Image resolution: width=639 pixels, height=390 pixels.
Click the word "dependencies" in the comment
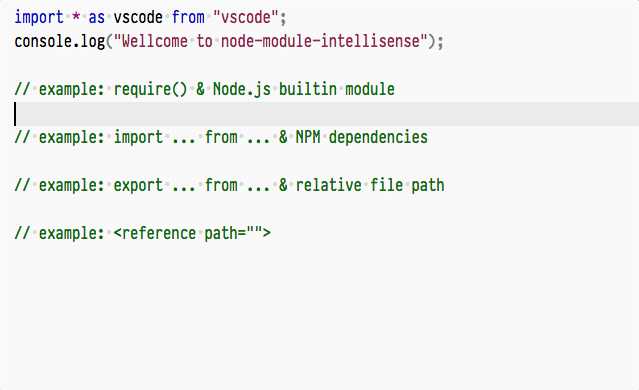tap(378, 137)
